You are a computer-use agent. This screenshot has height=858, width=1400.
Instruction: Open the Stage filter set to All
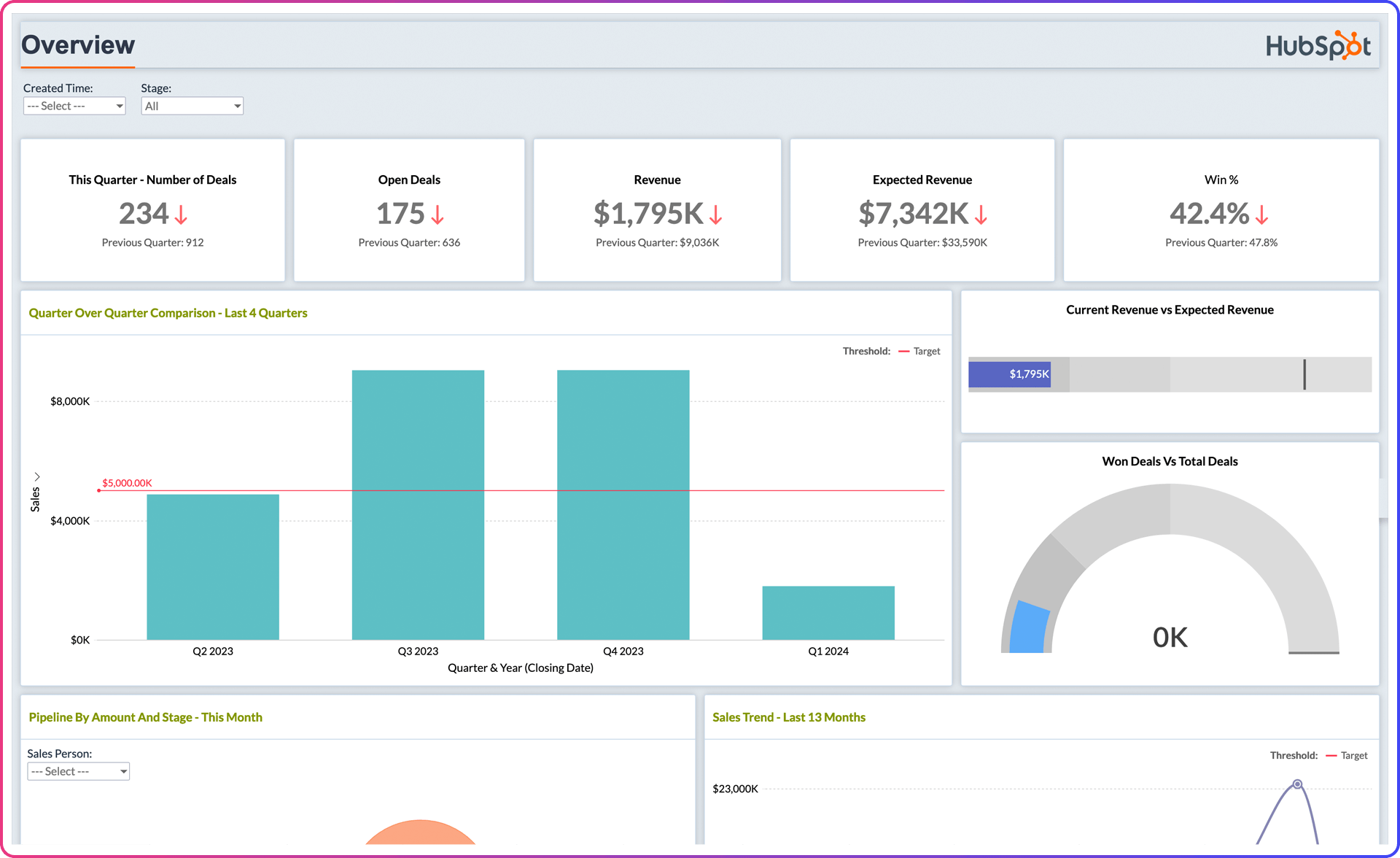click(x=192, y=105)
